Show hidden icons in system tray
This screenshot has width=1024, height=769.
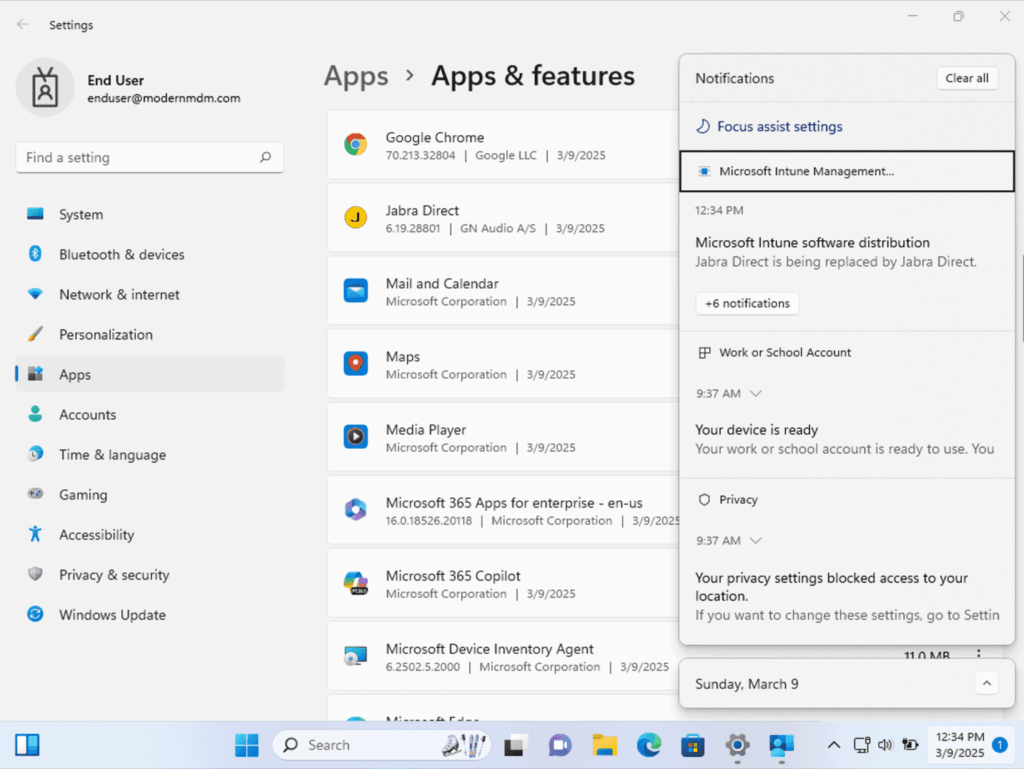pos(833,745)
